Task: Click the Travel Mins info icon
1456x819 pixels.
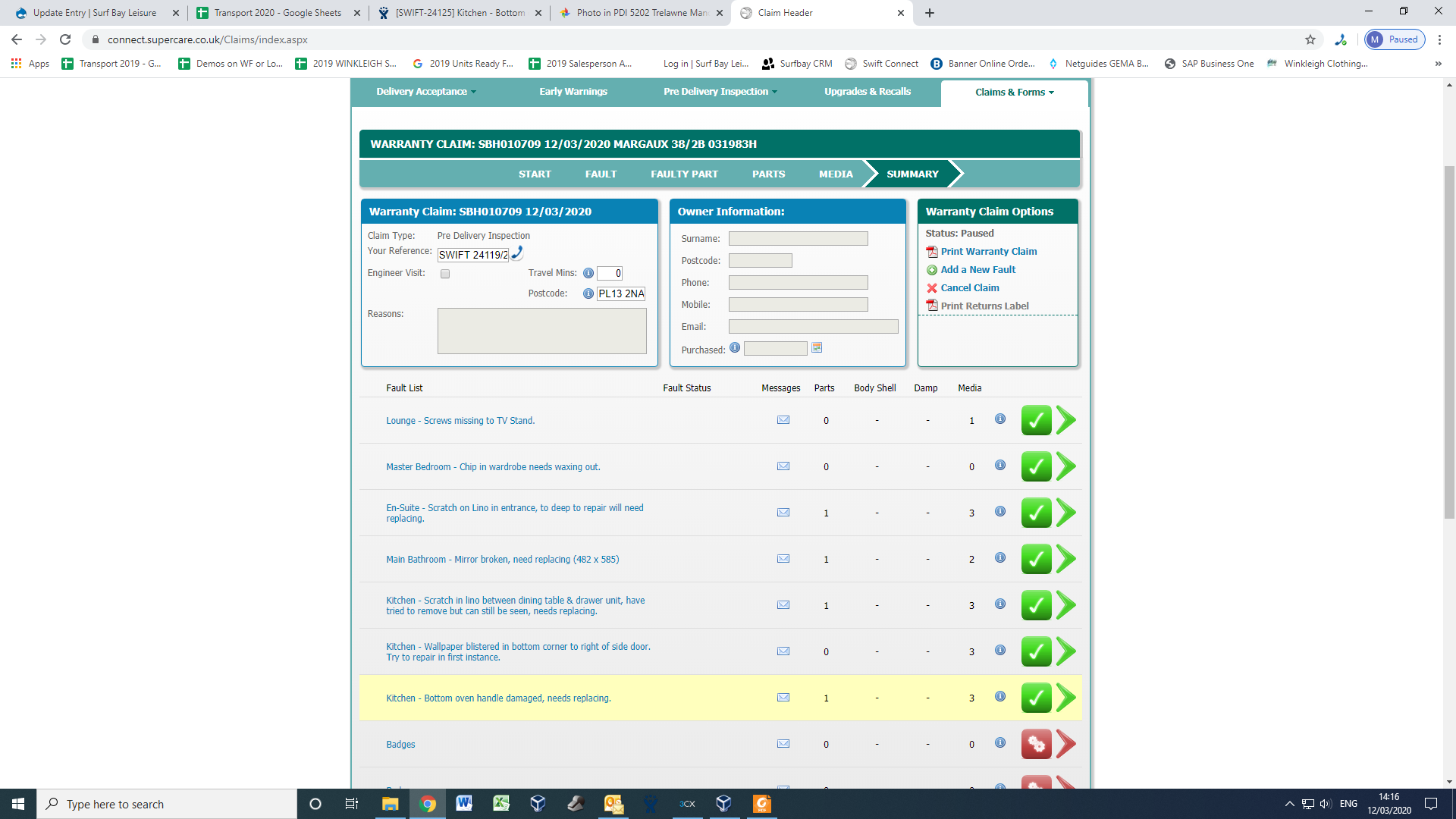Action: click(588, 273)
